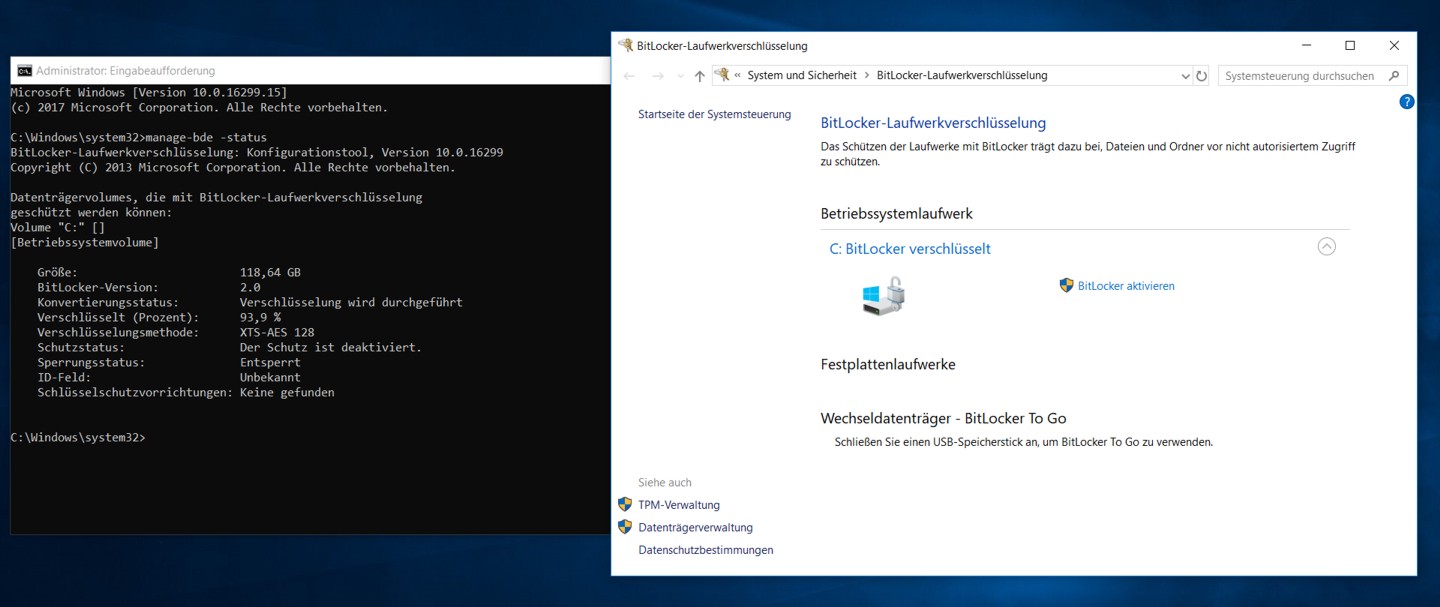The image size is (1440, 607).
Task: Click the '93,9 %' value in command prompt
Action: pyautogui.click(x=260, y=317)
